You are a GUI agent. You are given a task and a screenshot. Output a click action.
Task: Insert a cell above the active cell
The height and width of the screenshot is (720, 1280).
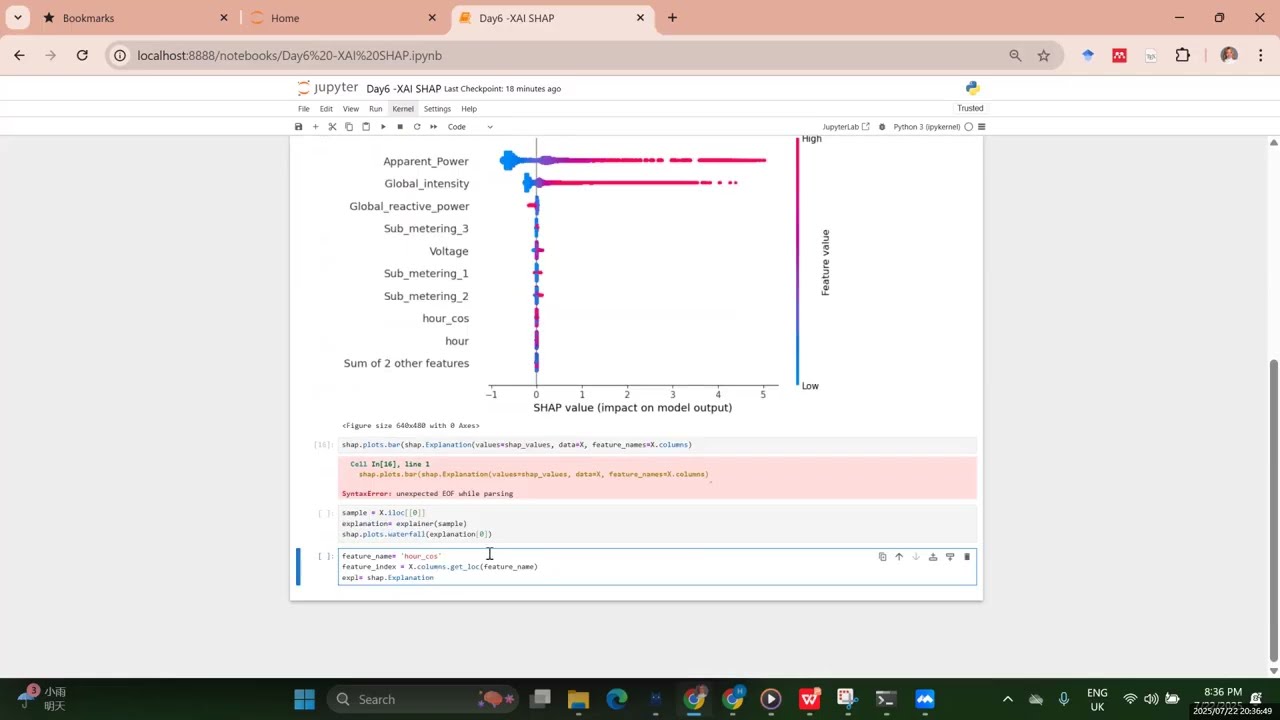933,557
